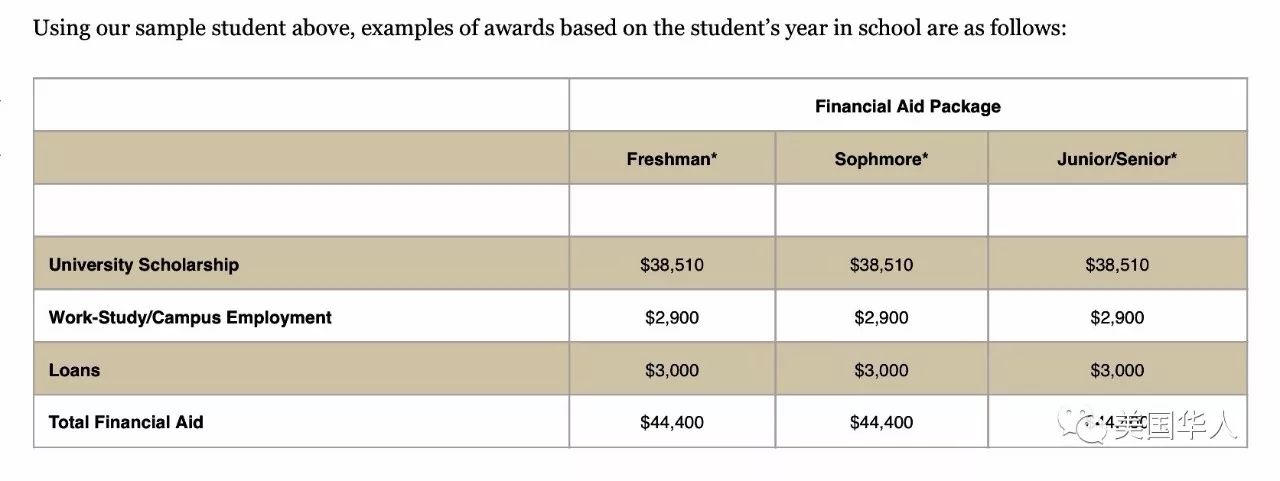This screenshot has height=481, width=1280.
Task: Click the Total Financial Aid row label
Action: [126, 422]
